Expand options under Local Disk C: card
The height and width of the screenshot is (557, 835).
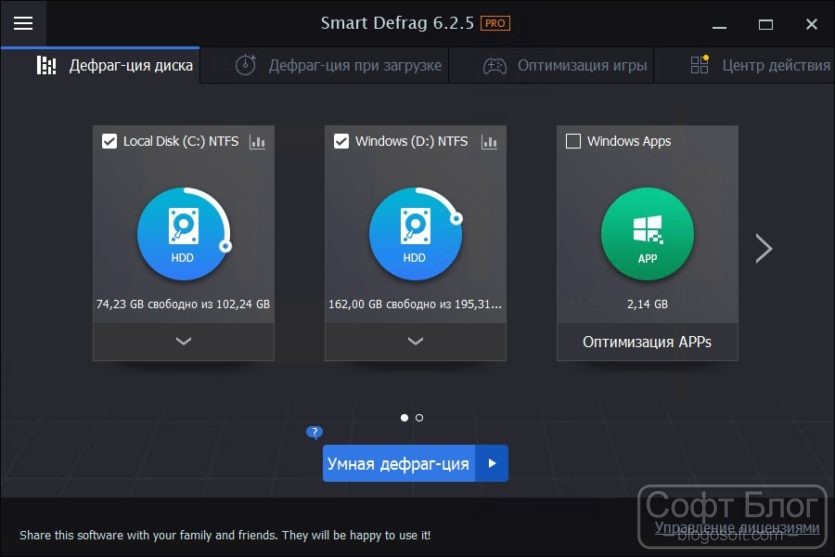(x=184, y=341)
